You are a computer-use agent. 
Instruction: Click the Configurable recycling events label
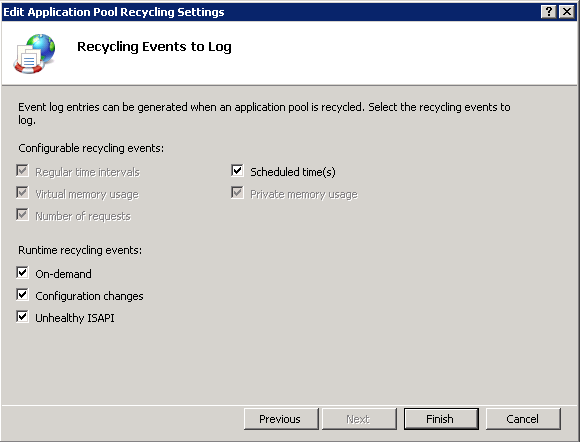point(91,148)
